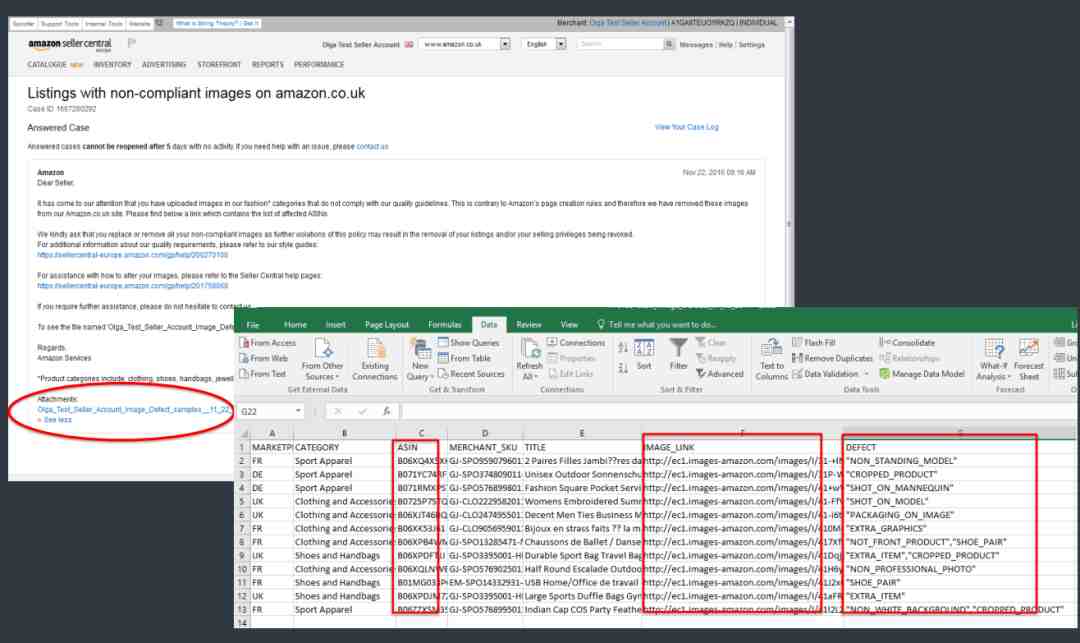
Task: Open ADVERTISING menu in Seller Central
Action: tap(164, 65)
